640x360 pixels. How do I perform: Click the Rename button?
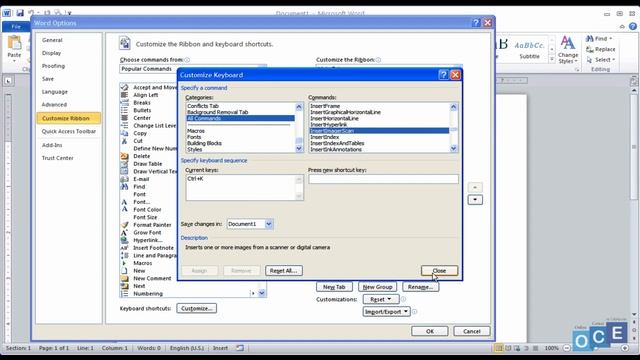click(x=420, y=287)
